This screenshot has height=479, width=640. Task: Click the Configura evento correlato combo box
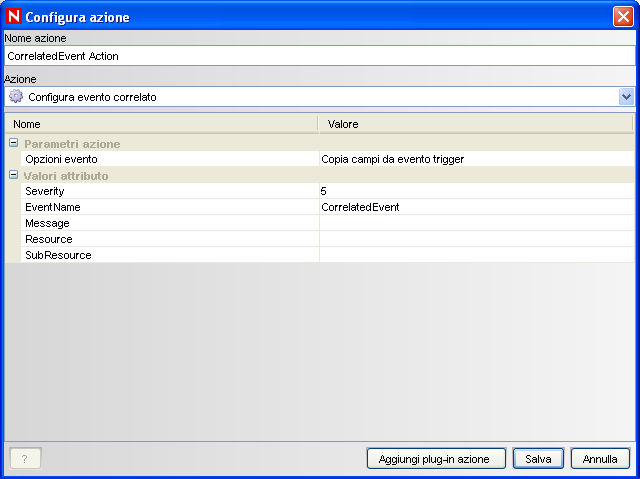coord(320,97)
